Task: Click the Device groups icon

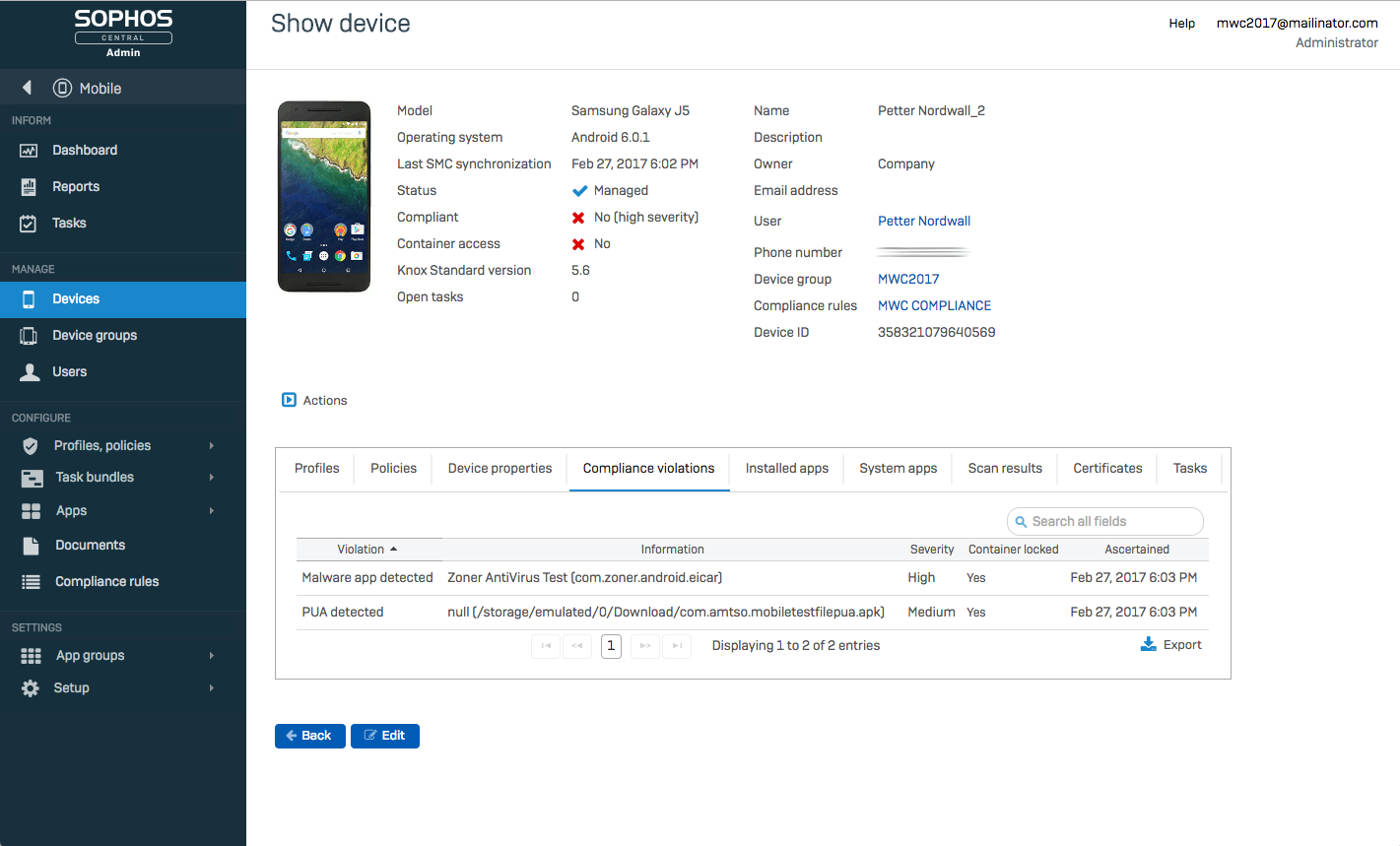Action: (x=29, y=336)
